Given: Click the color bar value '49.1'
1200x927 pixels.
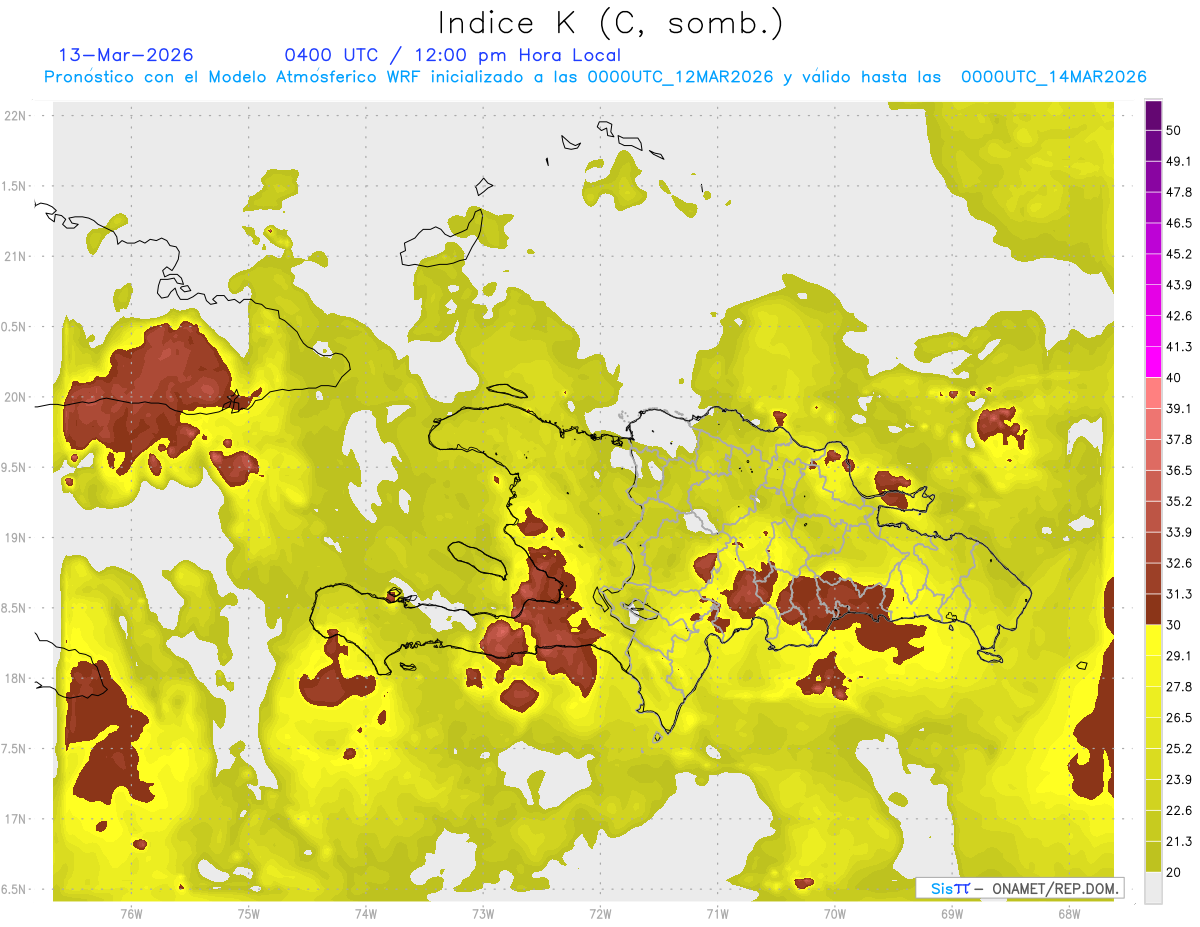Looking at the screenshot, I should (1179, 161).
